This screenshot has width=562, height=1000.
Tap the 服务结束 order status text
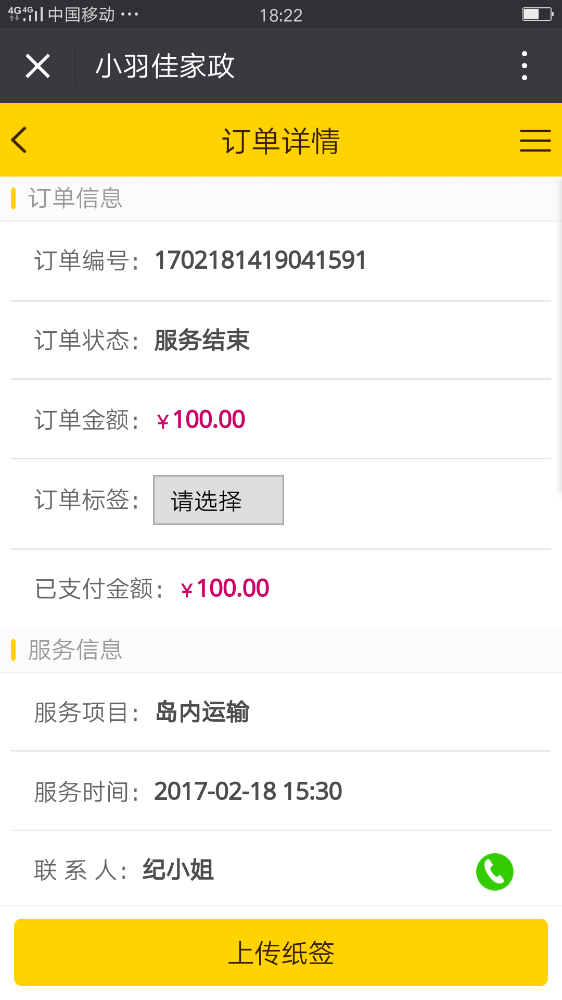click(202, 340)
